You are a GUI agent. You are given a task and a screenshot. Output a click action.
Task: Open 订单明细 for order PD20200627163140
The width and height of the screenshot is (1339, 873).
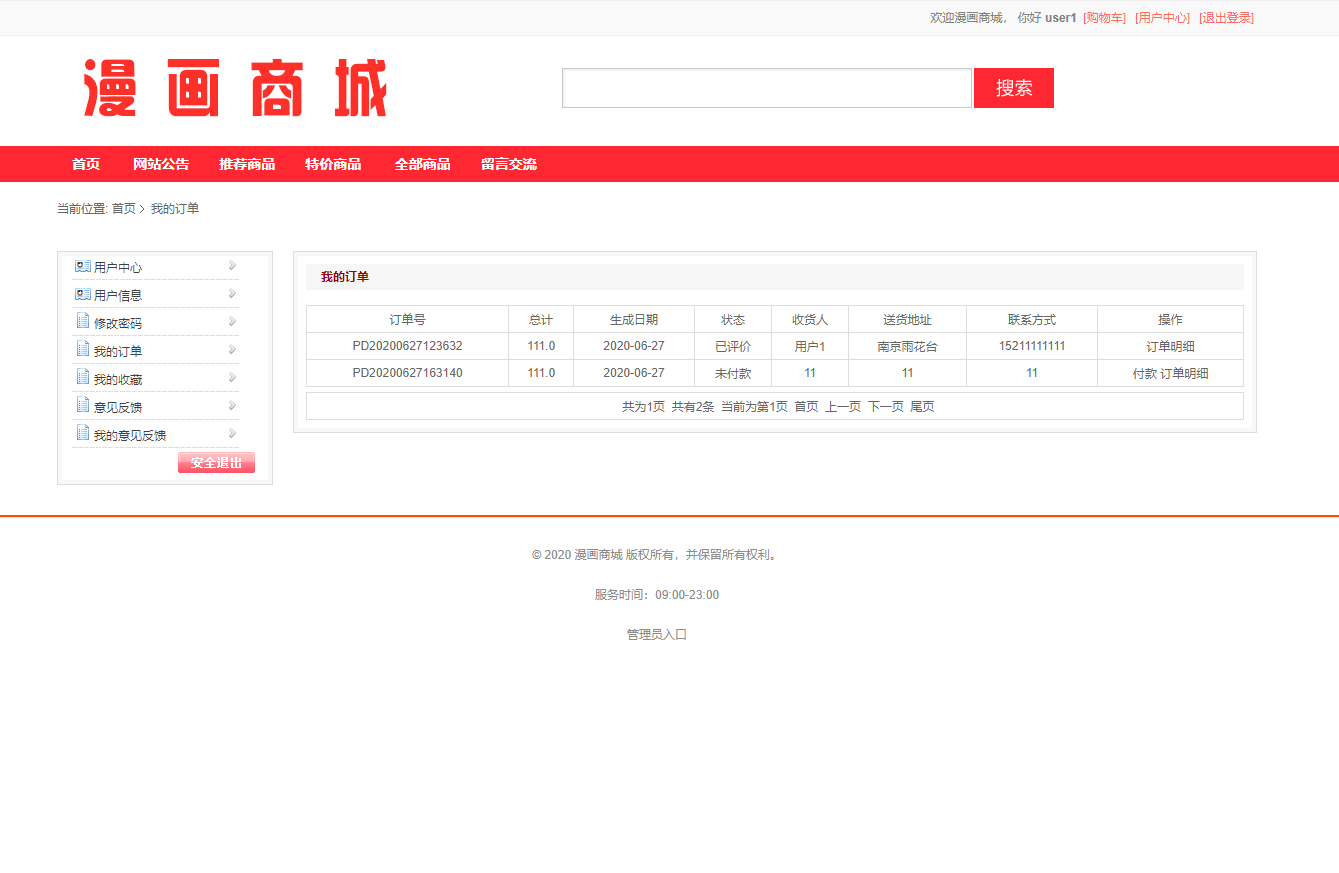(1184, 373)
